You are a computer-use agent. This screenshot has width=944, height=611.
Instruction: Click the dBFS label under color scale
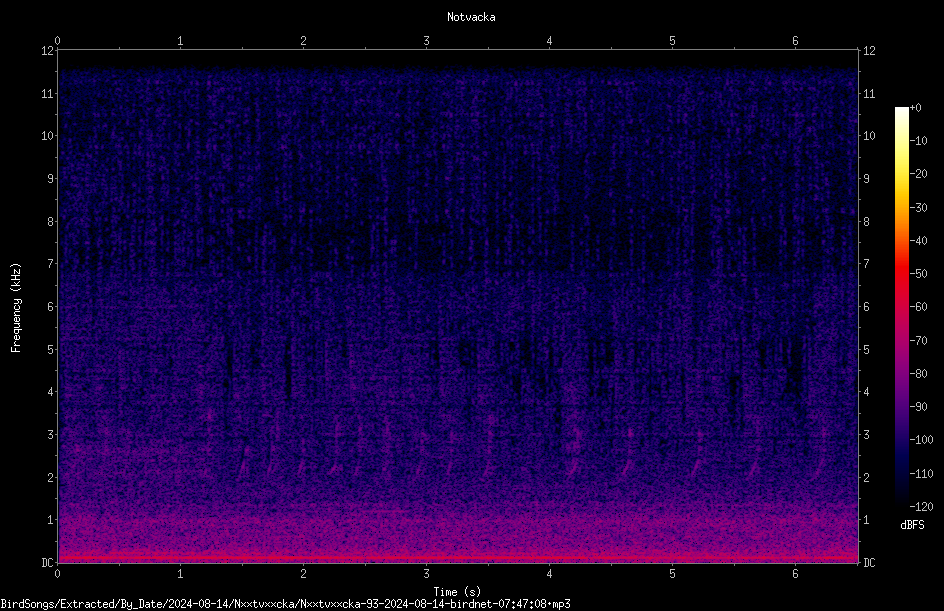coord(912,525)
